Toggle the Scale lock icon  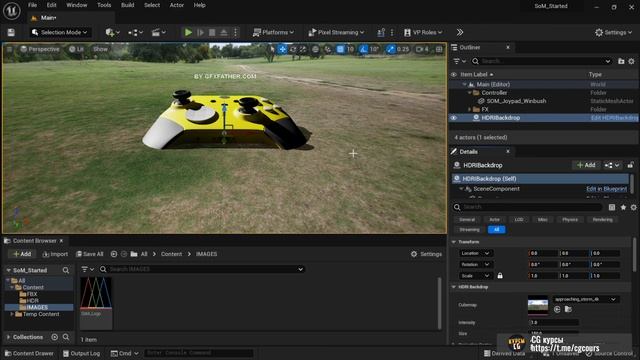pos(500,276)
